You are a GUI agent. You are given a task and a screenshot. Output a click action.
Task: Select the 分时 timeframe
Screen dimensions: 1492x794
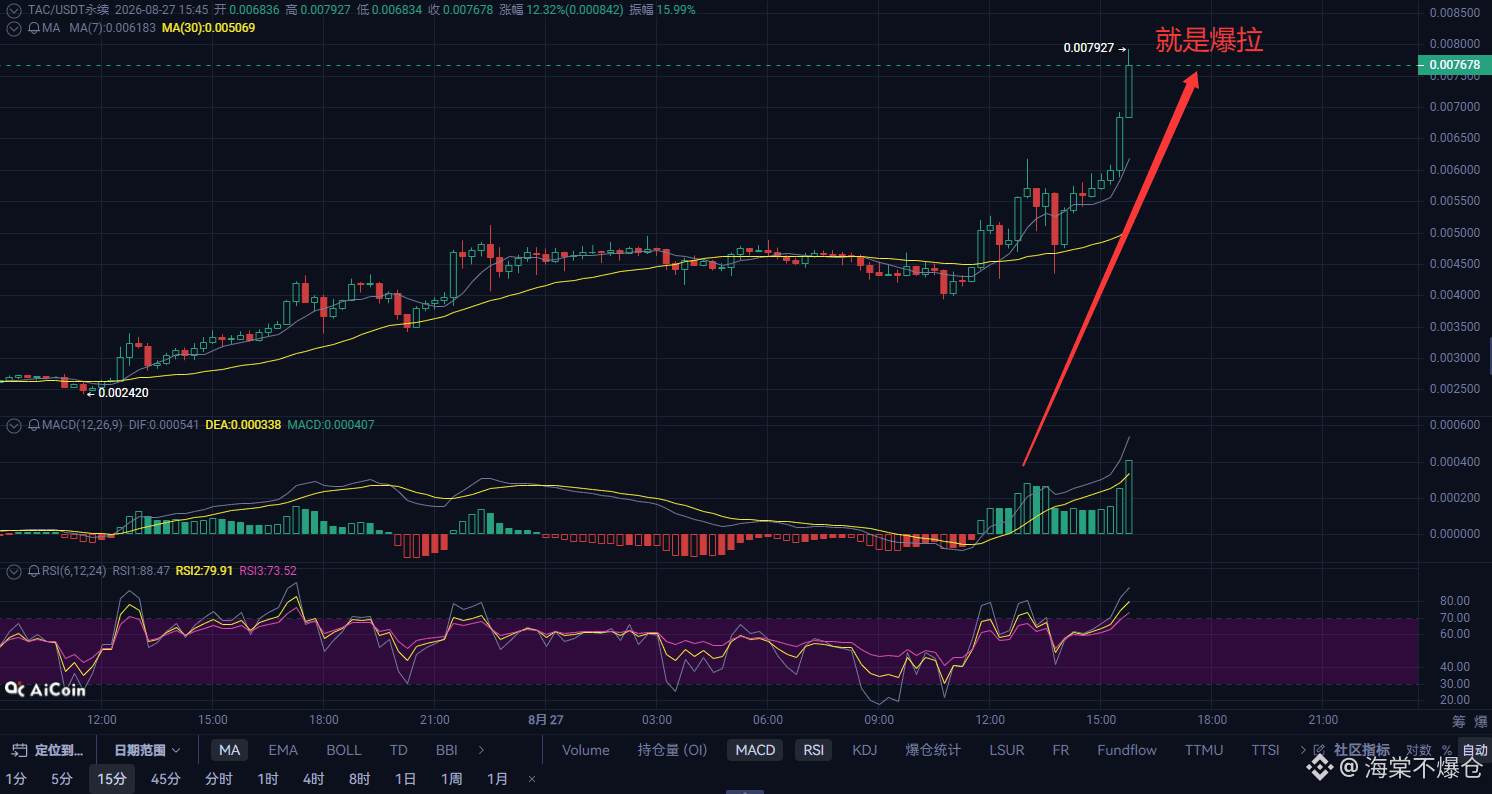(219, 779)
